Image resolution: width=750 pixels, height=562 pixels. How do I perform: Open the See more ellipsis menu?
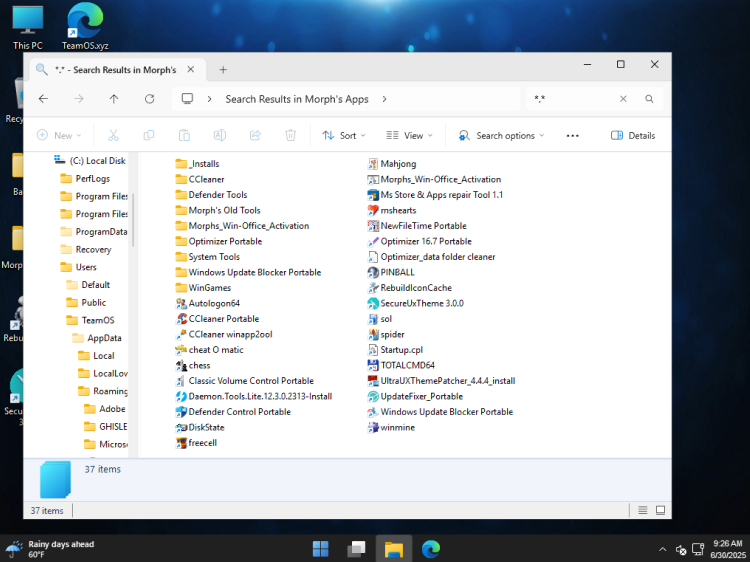573,135
